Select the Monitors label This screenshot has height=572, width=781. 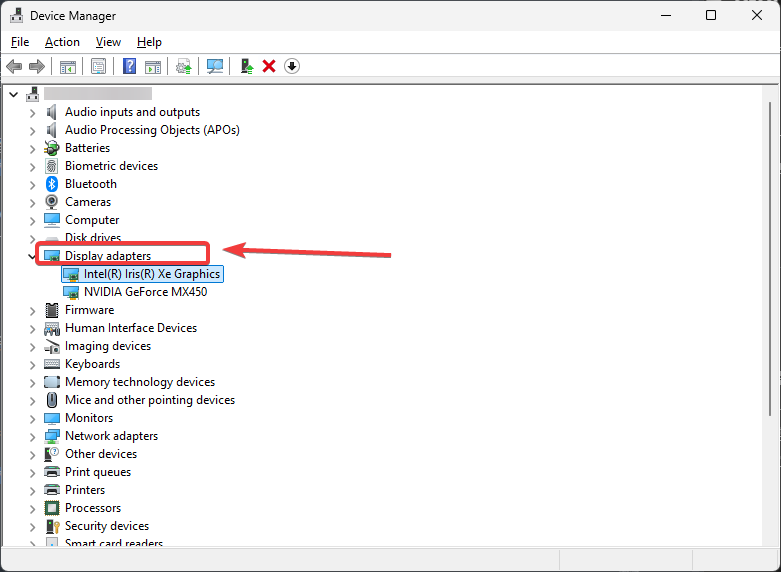point(89,418)
